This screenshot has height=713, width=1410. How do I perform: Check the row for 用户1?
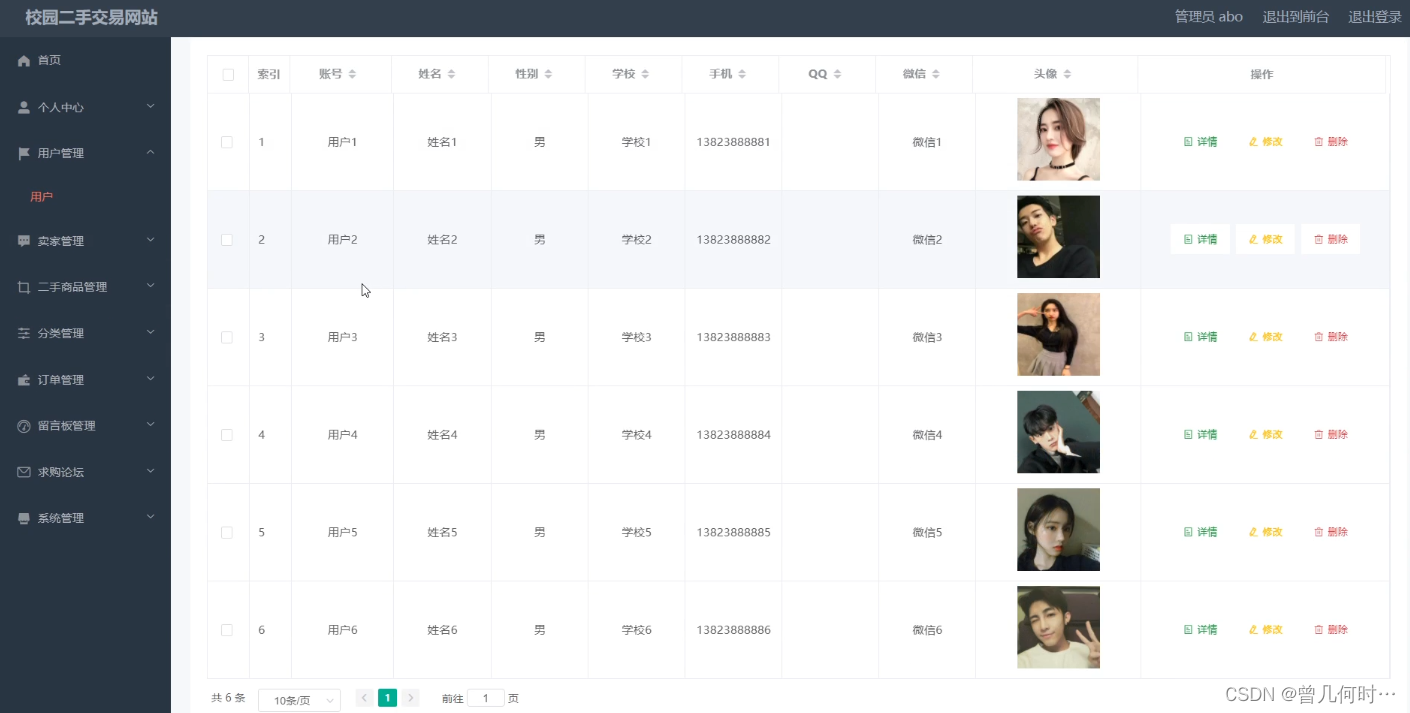coord(227,142)
